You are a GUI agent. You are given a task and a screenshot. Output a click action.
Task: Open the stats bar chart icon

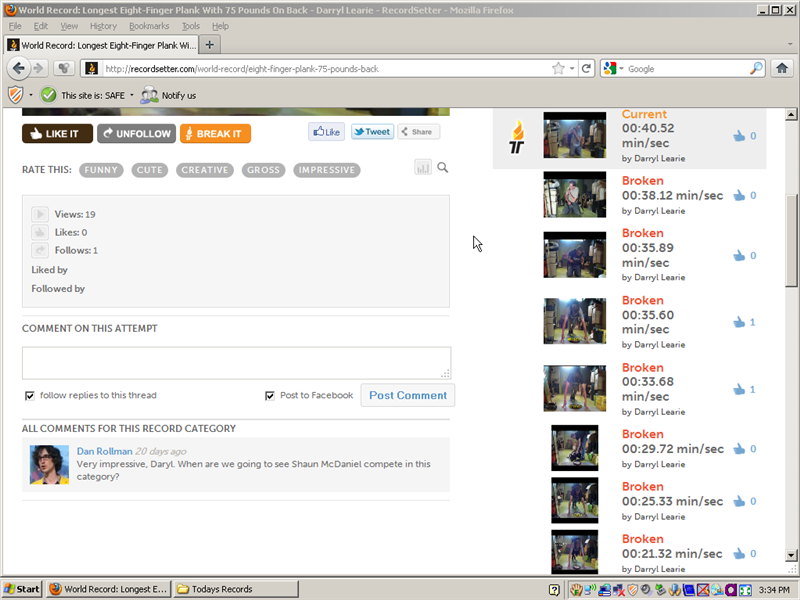tap(422, 167)
